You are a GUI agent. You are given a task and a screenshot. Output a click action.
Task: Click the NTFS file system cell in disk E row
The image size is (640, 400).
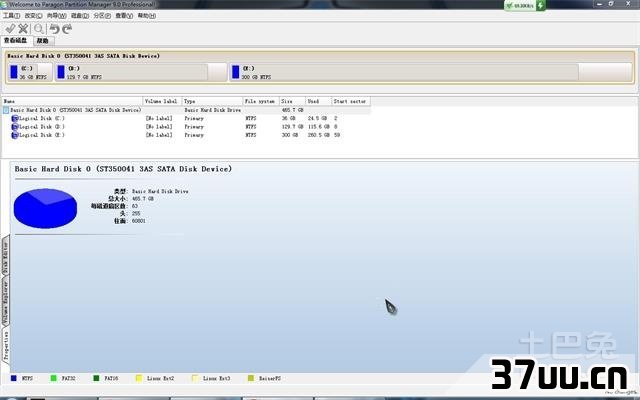[251, 135]
